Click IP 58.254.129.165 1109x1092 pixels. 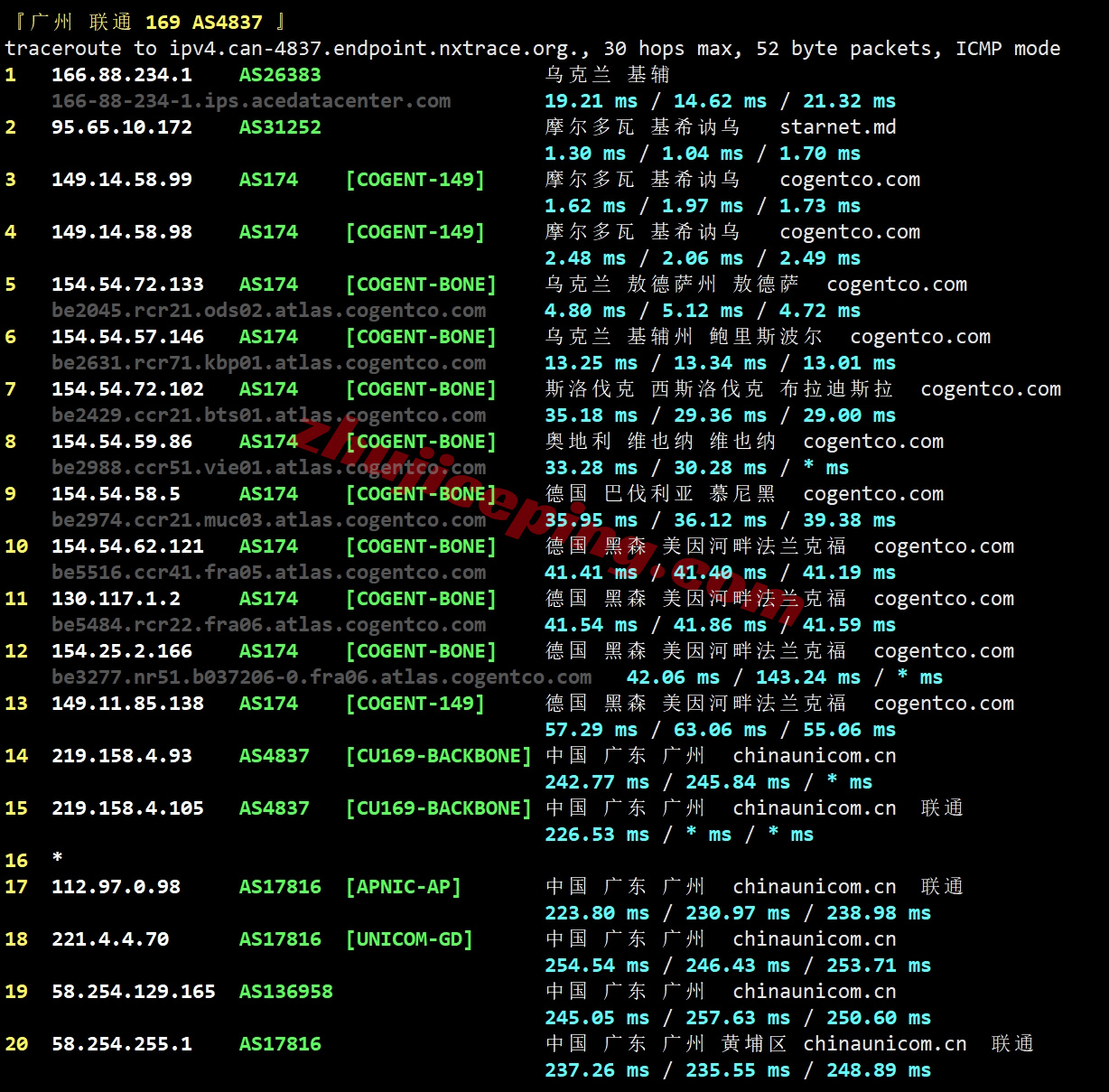tap(134, 992)
